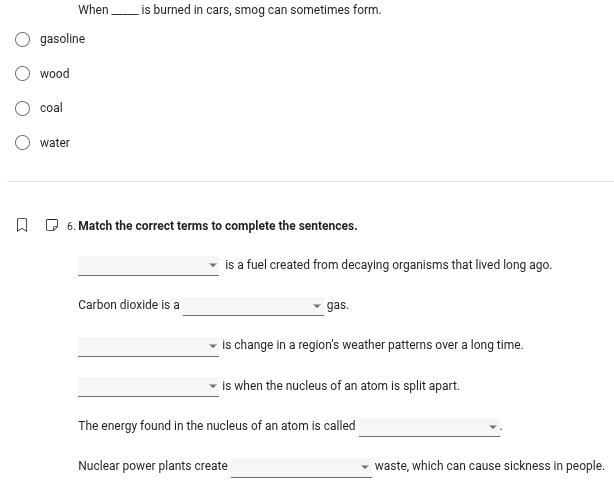Expand dropdown before 'nucleus of an atom is split'
Viewport: 614px width, 487px height.
(x=148, y=387)
